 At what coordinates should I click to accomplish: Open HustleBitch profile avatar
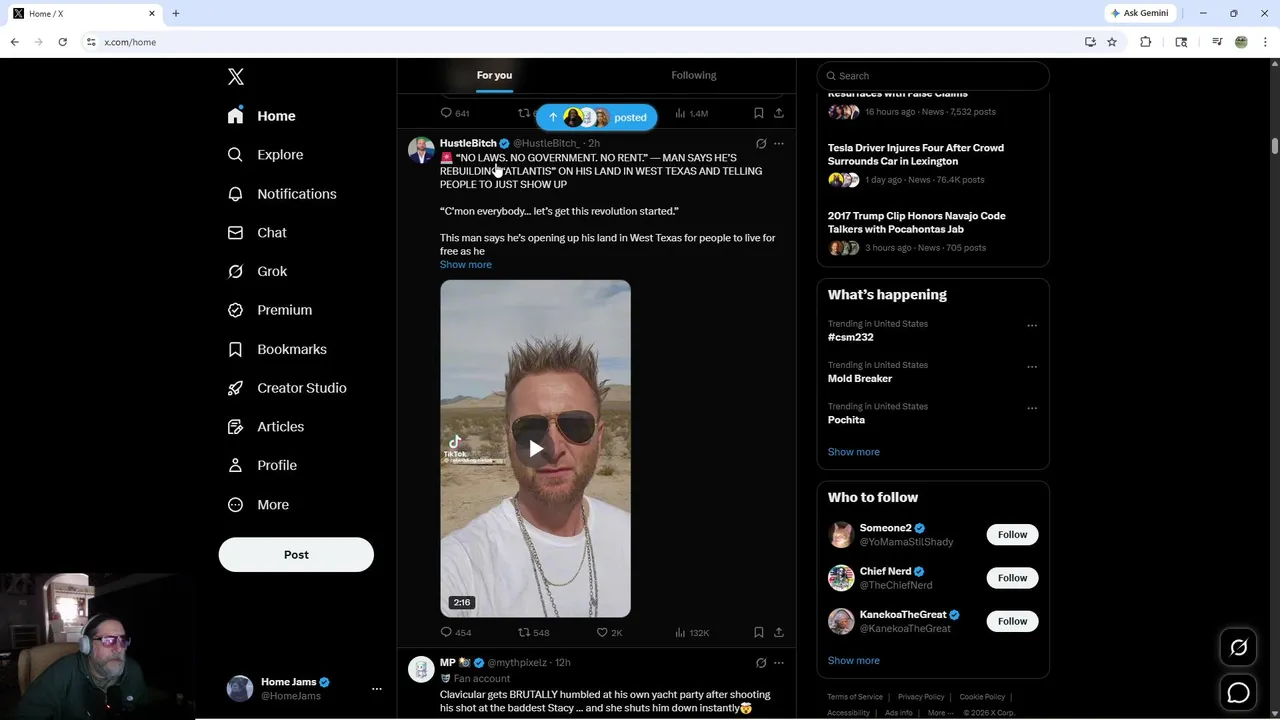[421, 151]
